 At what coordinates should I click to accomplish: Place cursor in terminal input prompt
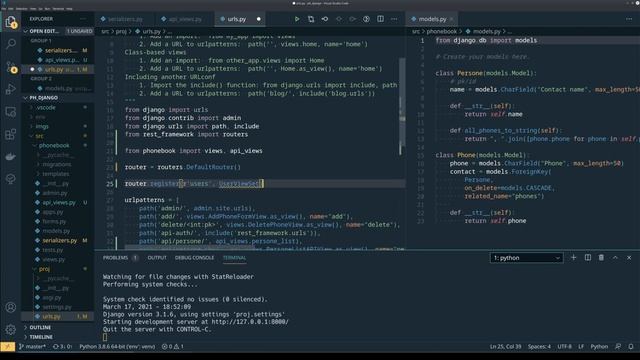pyautogui.click(x=105, y=337)
